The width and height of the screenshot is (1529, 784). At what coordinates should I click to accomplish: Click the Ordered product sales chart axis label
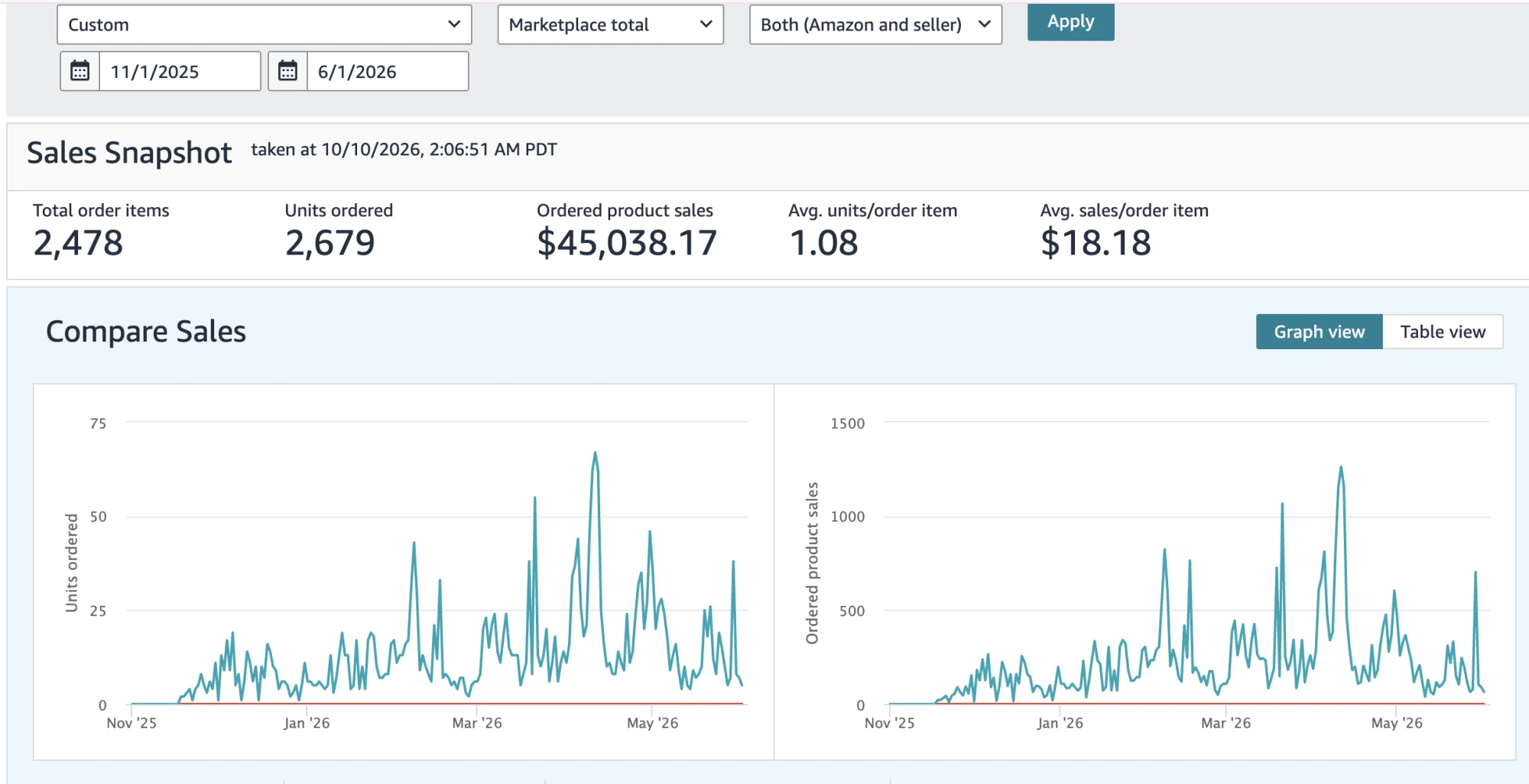coord(812,563)
